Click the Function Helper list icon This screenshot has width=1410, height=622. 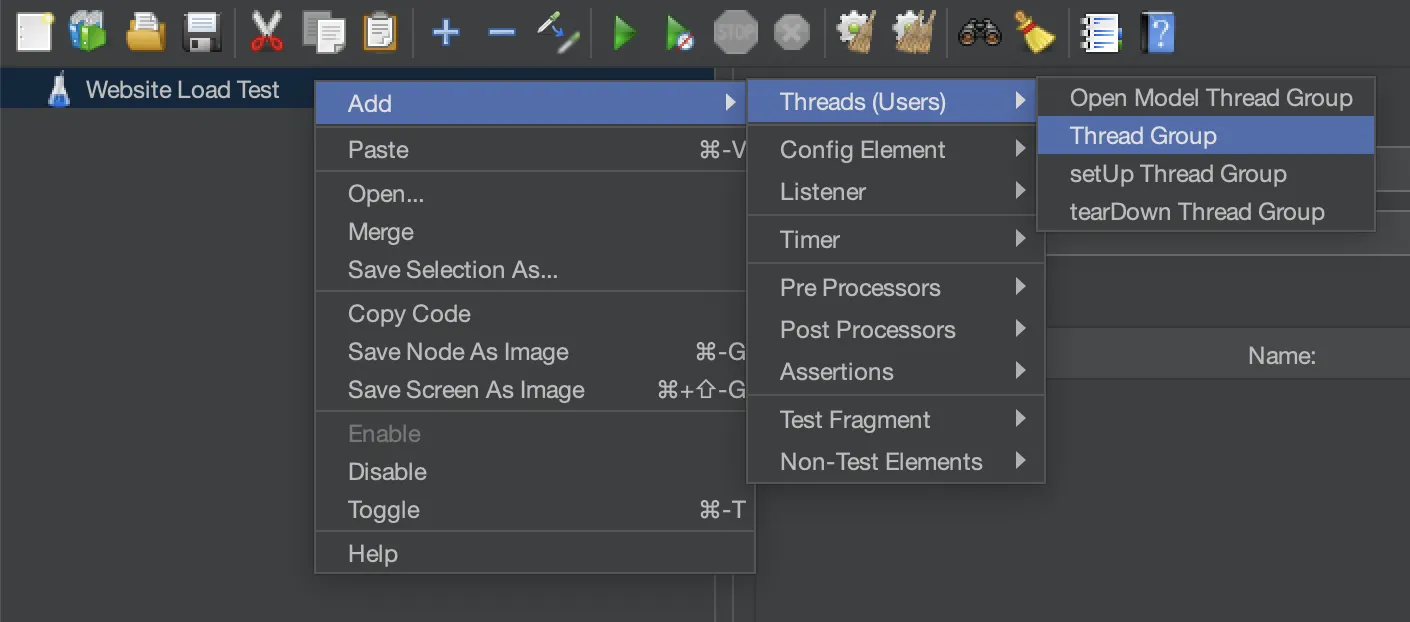point(1100,33)
